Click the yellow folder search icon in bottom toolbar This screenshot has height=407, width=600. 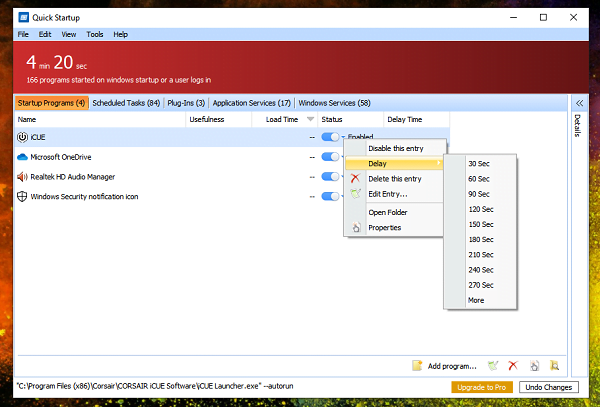tap(554, 366)
